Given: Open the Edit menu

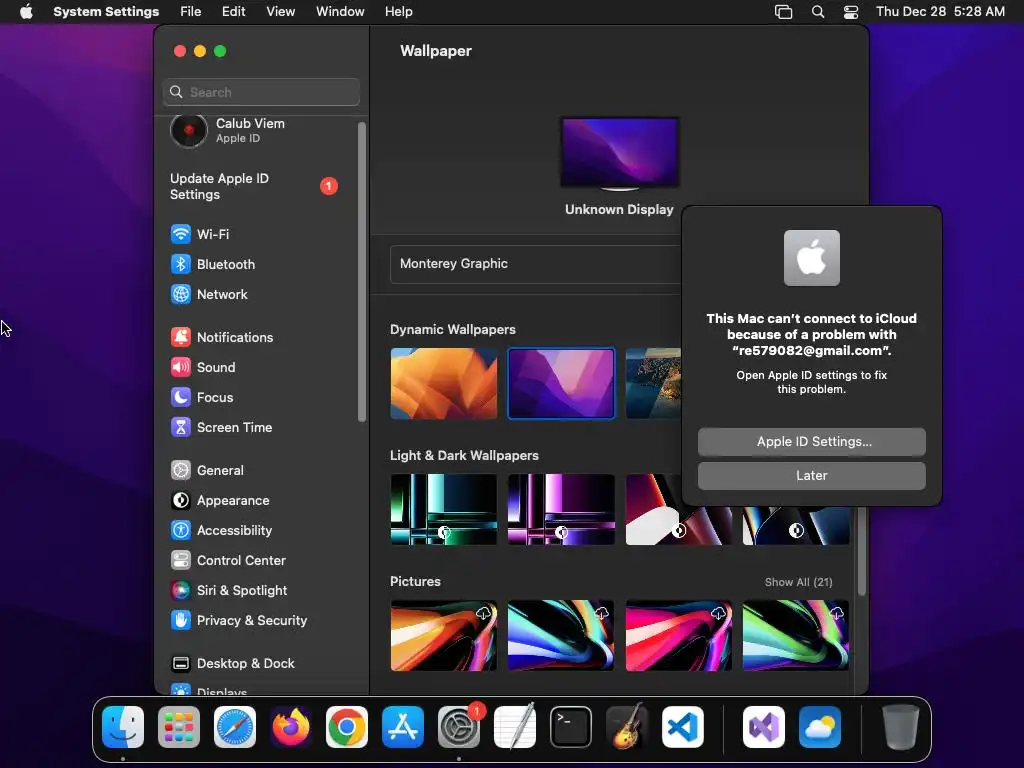Looking at the screenshot, I should (x=233, y=12).
